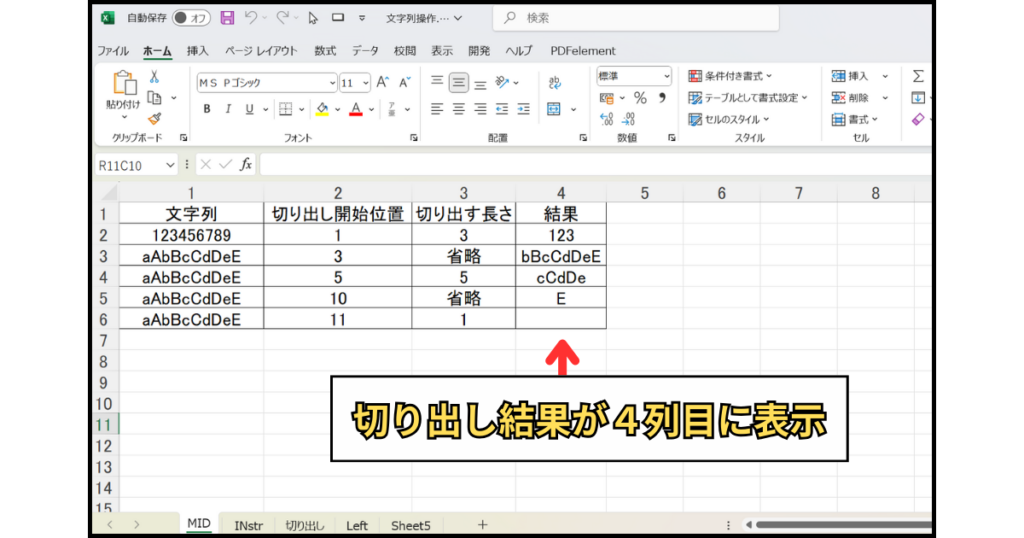Viewport: 1024px width, 538px height.
Task: Click the yellow fill color swatch
Action: (321, 109)
